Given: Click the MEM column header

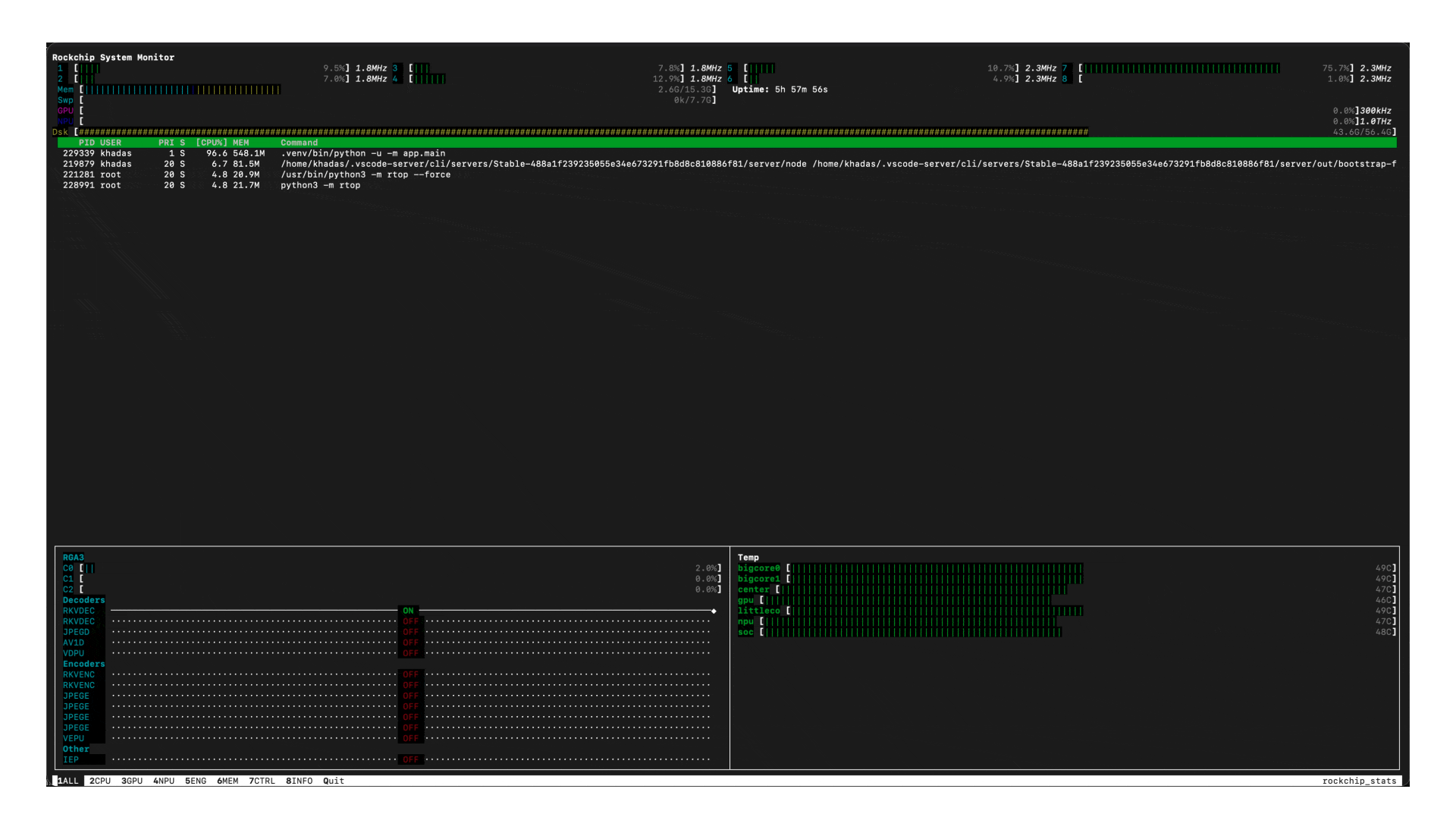Looking at the screenshot, I should [241, 143].
